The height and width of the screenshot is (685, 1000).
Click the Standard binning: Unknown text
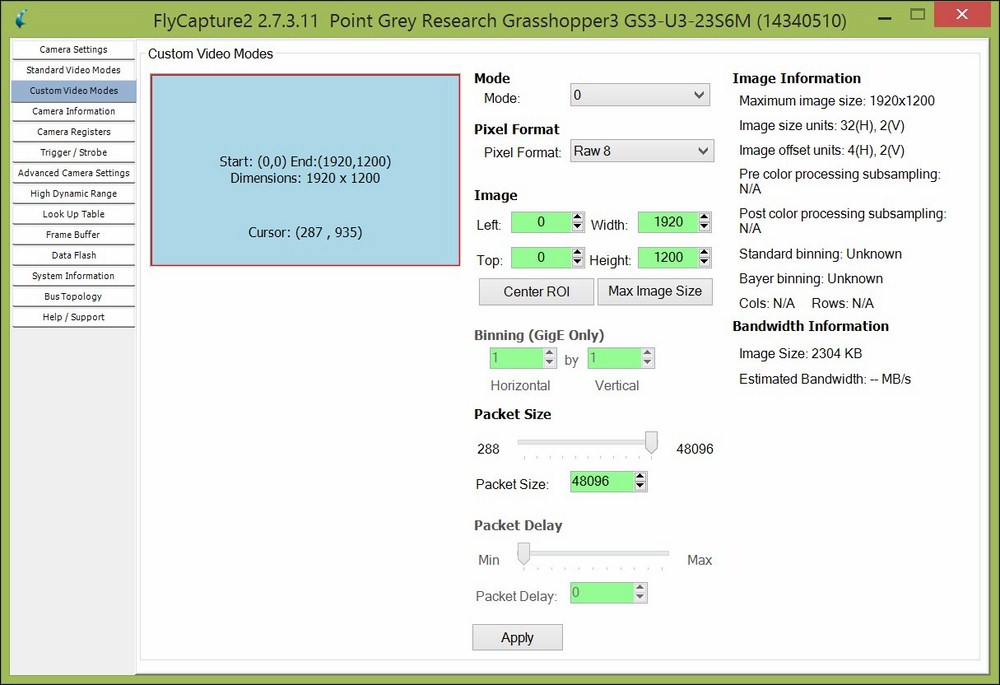tap(820, 254)
